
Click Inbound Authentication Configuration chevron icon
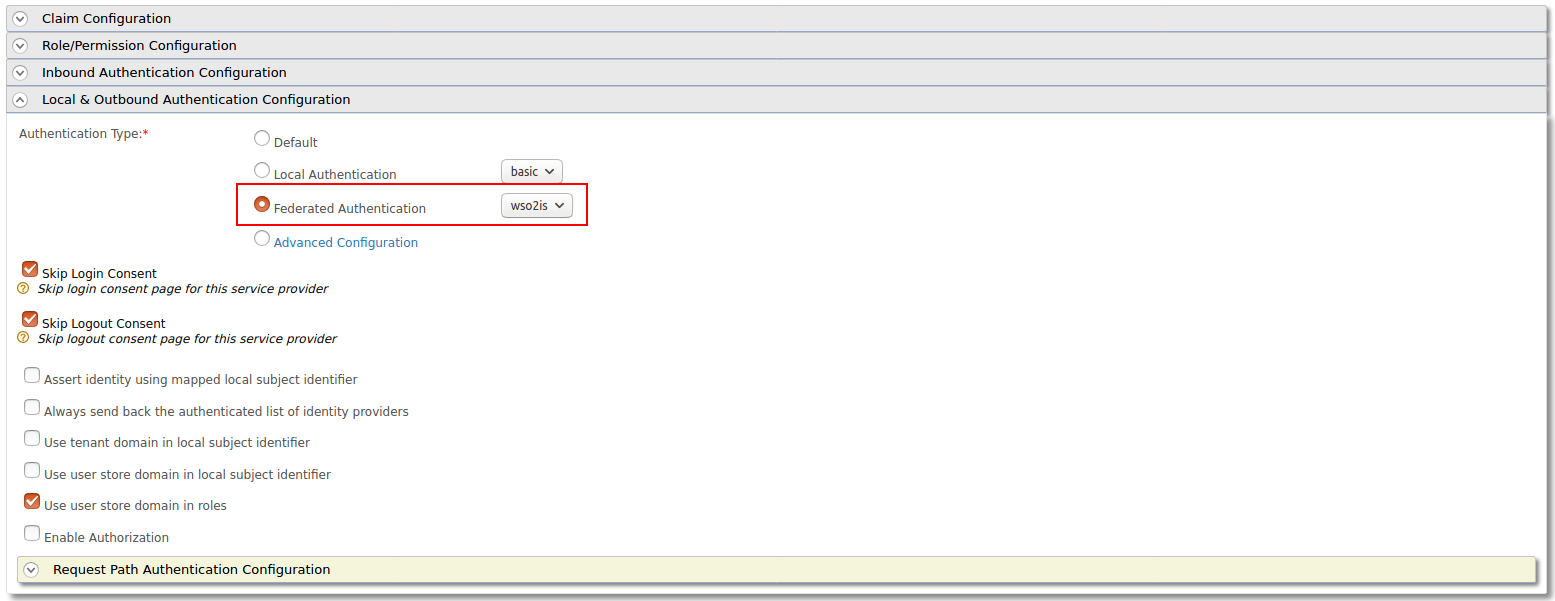pyautogui.click(x=20, y=73)
